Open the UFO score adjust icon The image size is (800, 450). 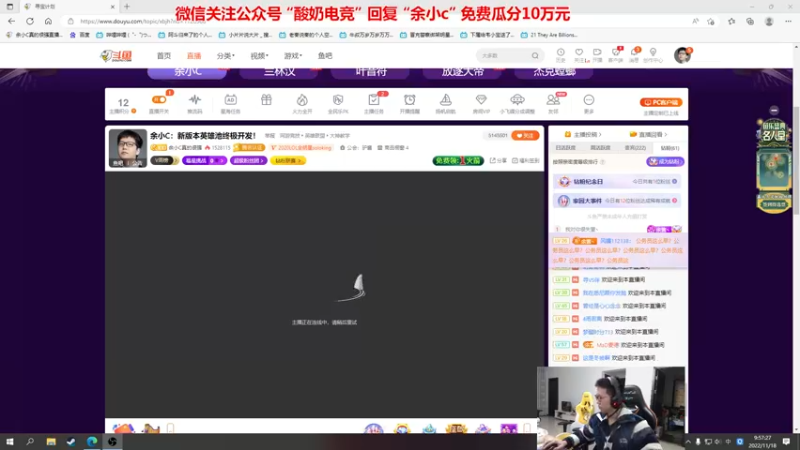coord(517,103)
